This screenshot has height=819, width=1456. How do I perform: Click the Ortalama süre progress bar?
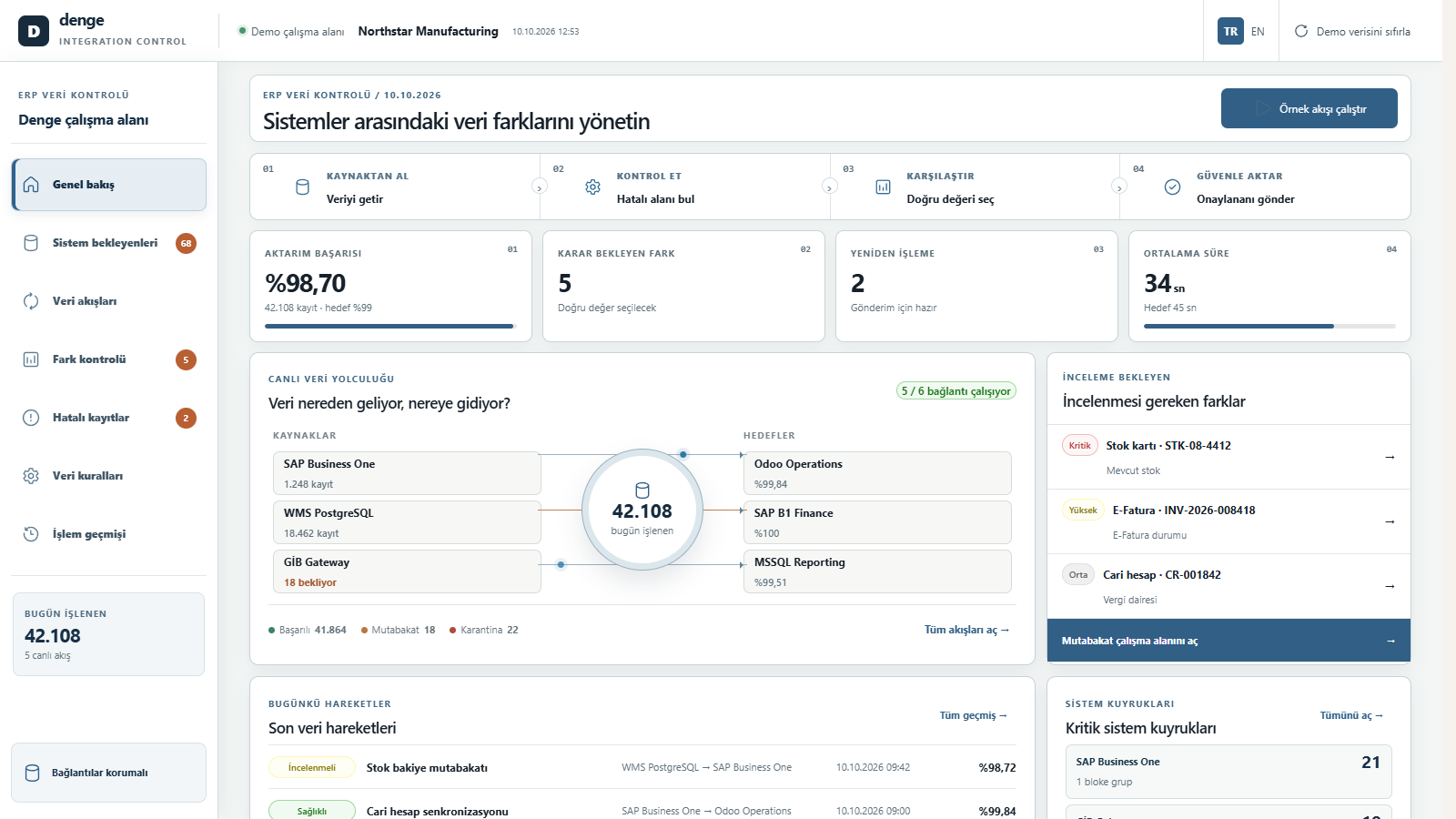[1269, 326]
